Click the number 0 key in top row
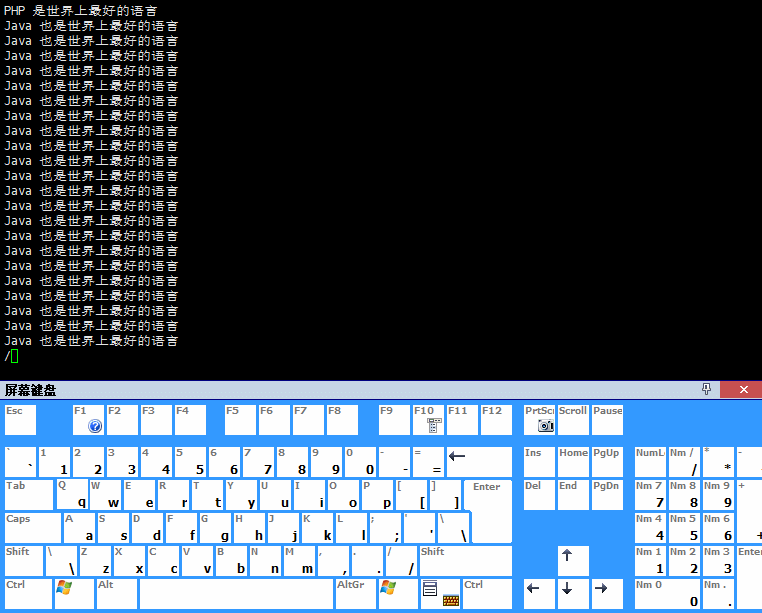This screenshot has width=762, height=613. tap(360, 462)
